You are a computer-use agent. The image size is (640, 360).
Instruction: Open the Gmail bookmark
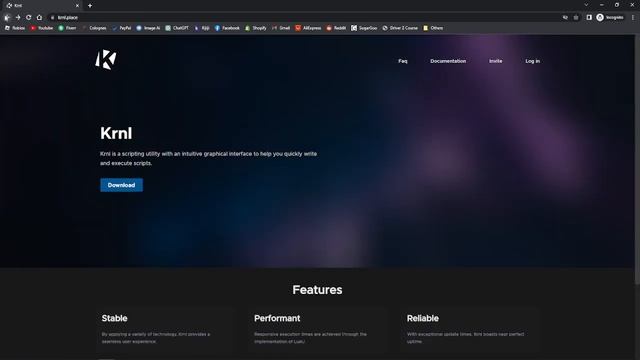click(281, 28)
